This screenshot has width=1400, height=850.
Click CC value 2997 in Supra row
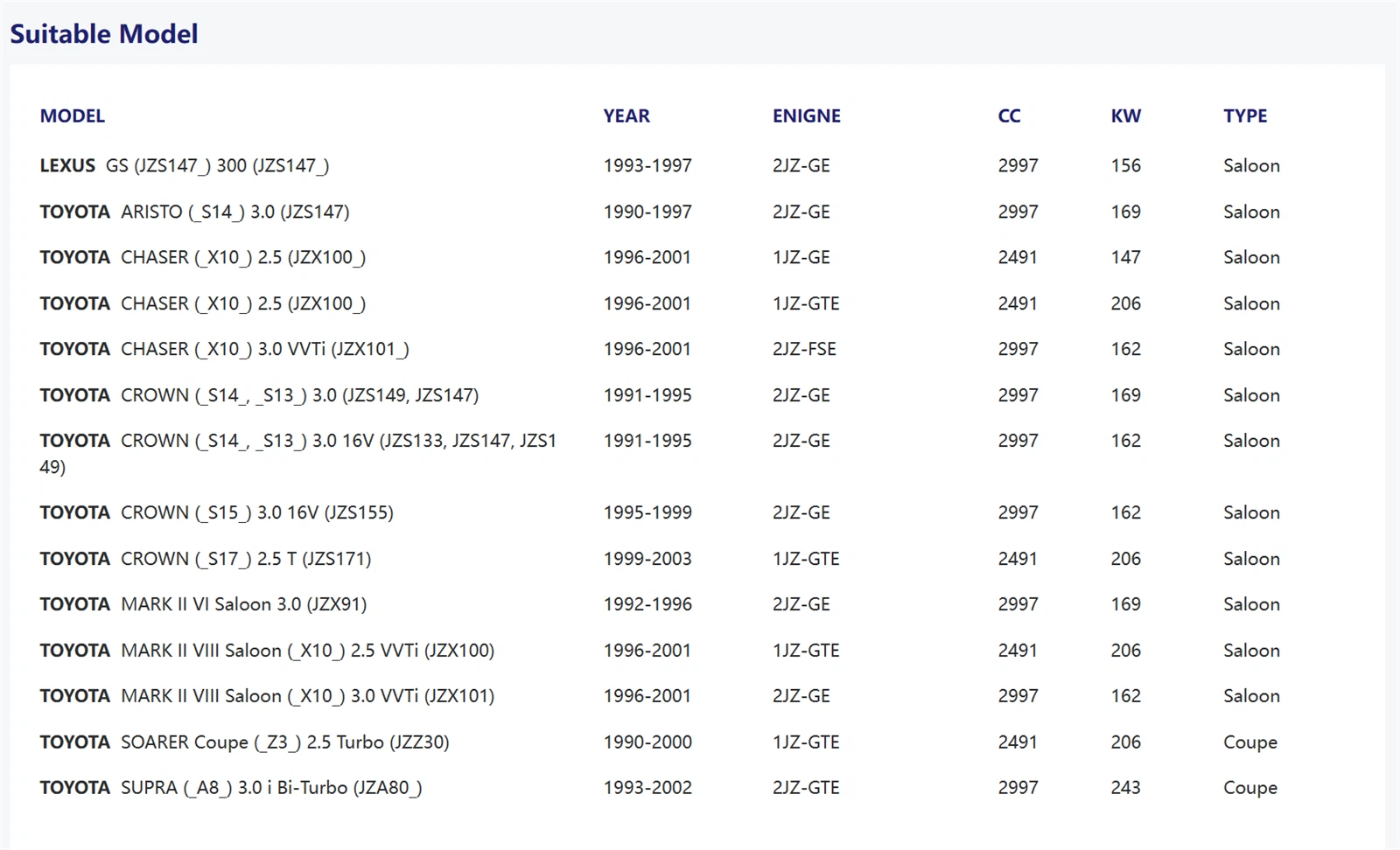point(1018,788)
